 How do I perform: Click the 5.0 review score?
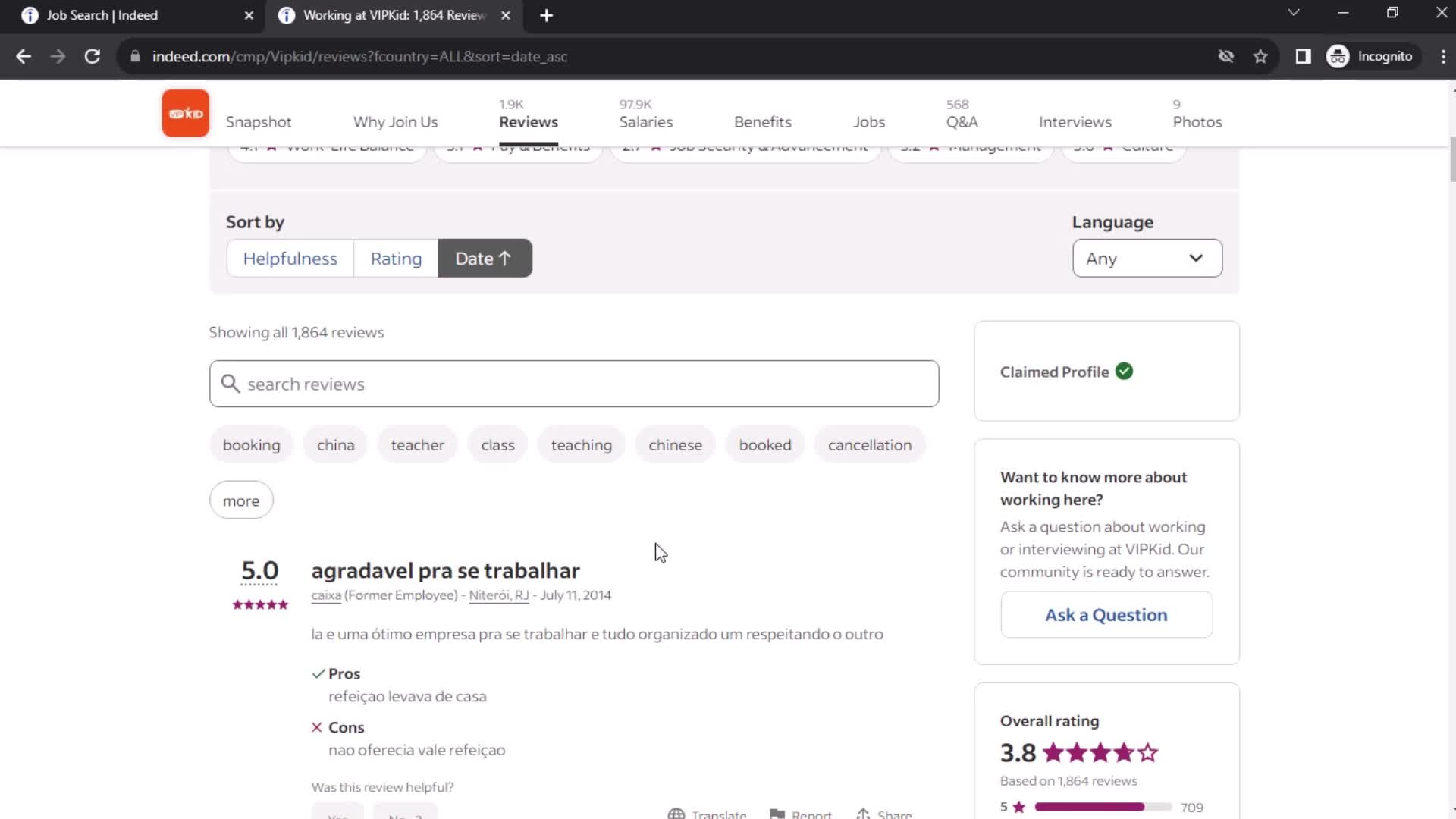point(259,570)
